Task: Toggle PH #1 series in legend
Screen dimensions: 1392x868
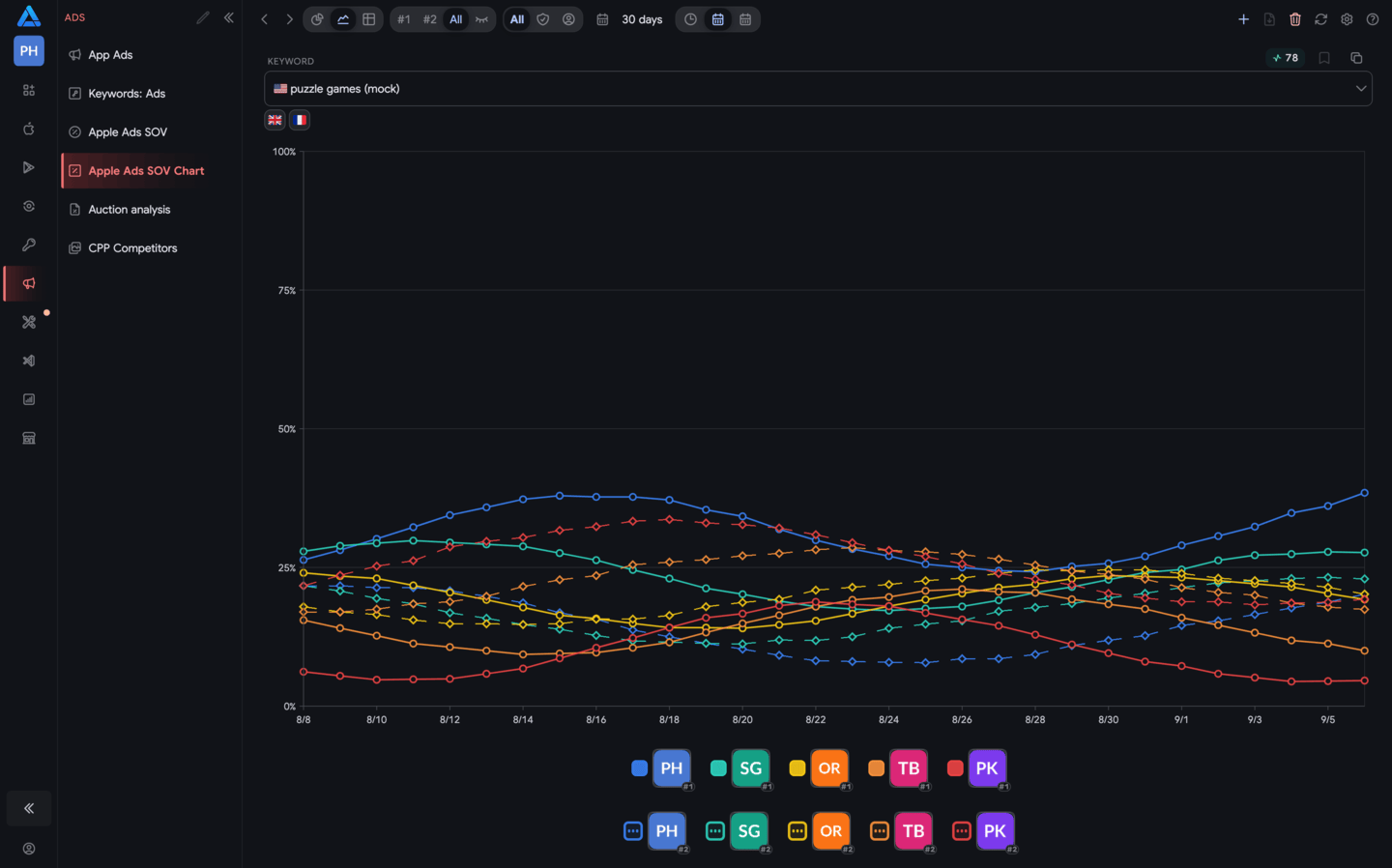Action: [662, 769]
